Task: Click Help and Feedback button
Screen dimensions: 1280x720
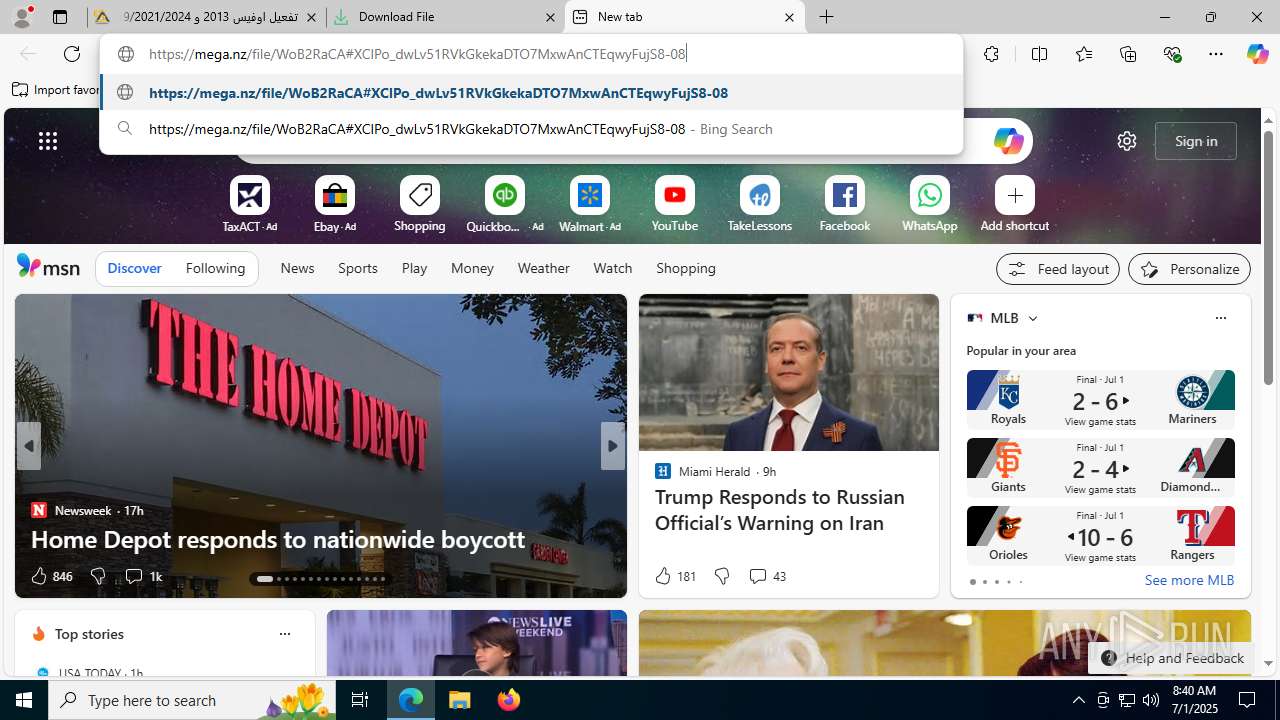Action: click(1171, 658)
